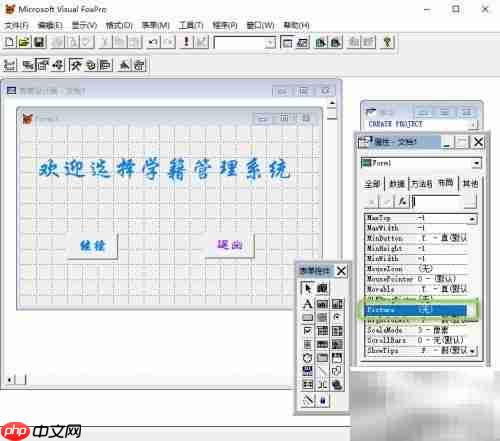
Task: Select the Command Group control tool
Action: [322, 317]
